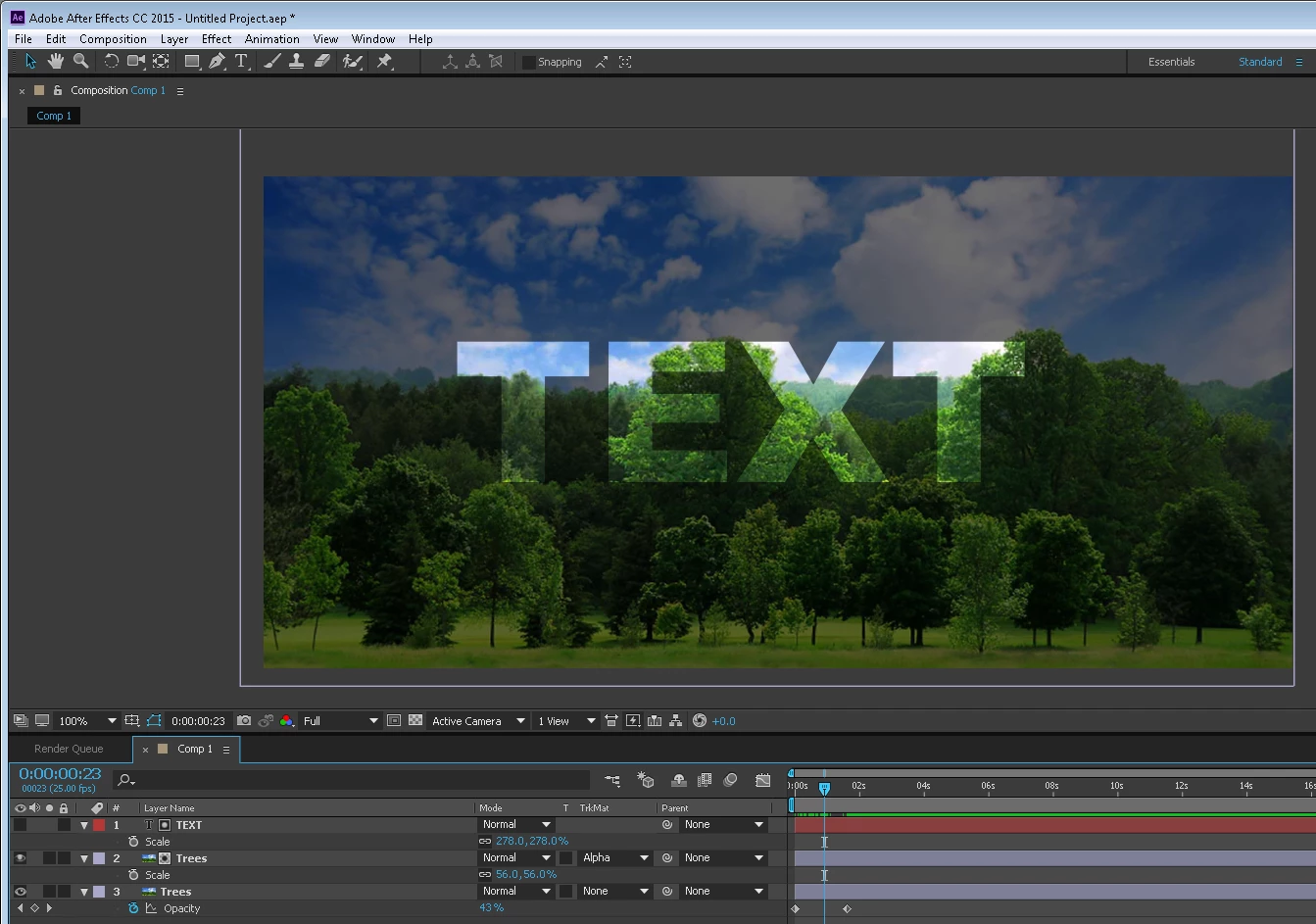Click the red label swatch of TEXT layer

(x=99, y=825)
